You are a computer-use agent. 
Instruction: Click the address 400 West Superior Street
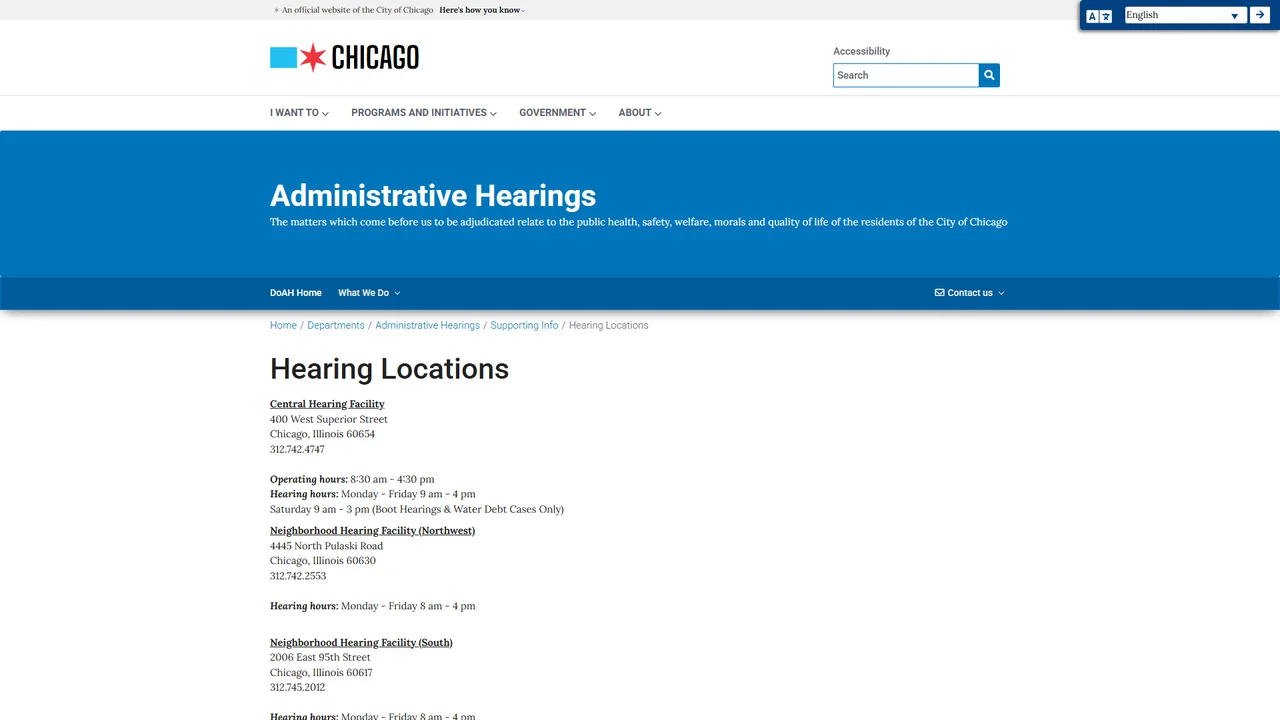click(x=329, y=419)
